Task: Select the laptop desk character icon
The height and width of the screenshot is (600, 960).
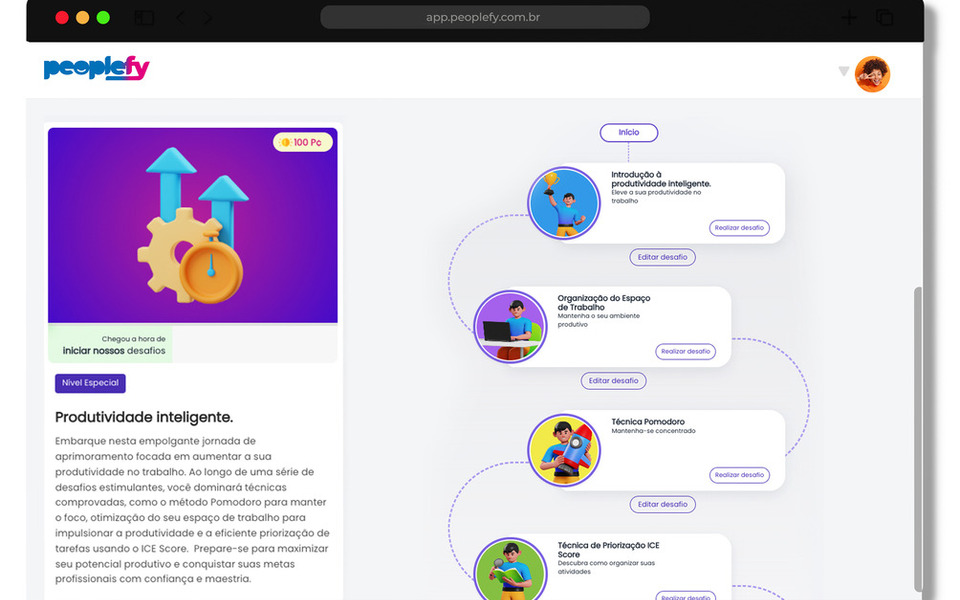Action: (510, 326)
